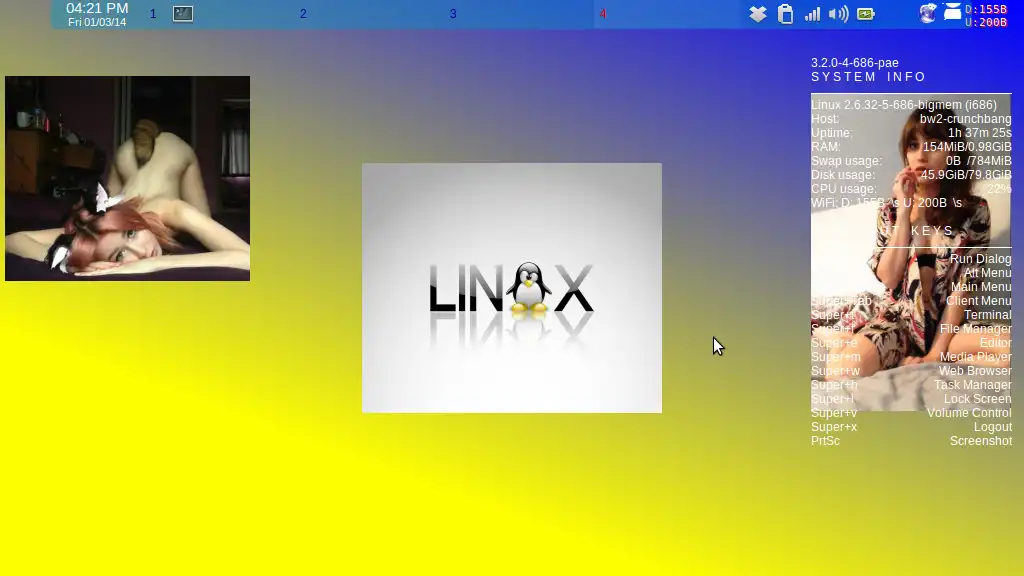Click the kernel text 3.2.0-4-686-pae
Image resolution: width=1024 pixels, height=576 pixels.
point(855,63)
